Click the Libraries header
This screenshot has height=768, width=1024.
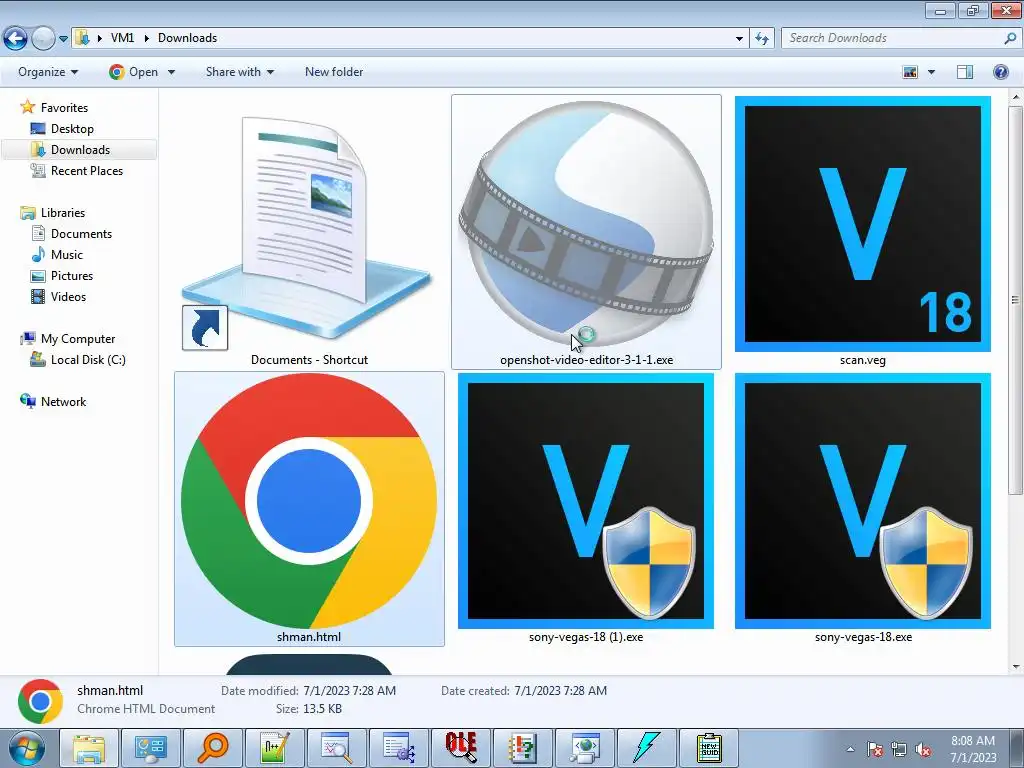pyautogui.click(x=63, y=213)
